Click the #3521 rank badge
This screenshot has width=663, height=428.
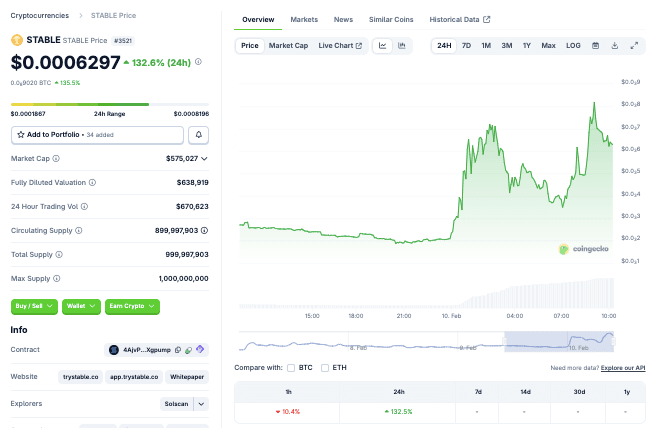pos(123,41)
